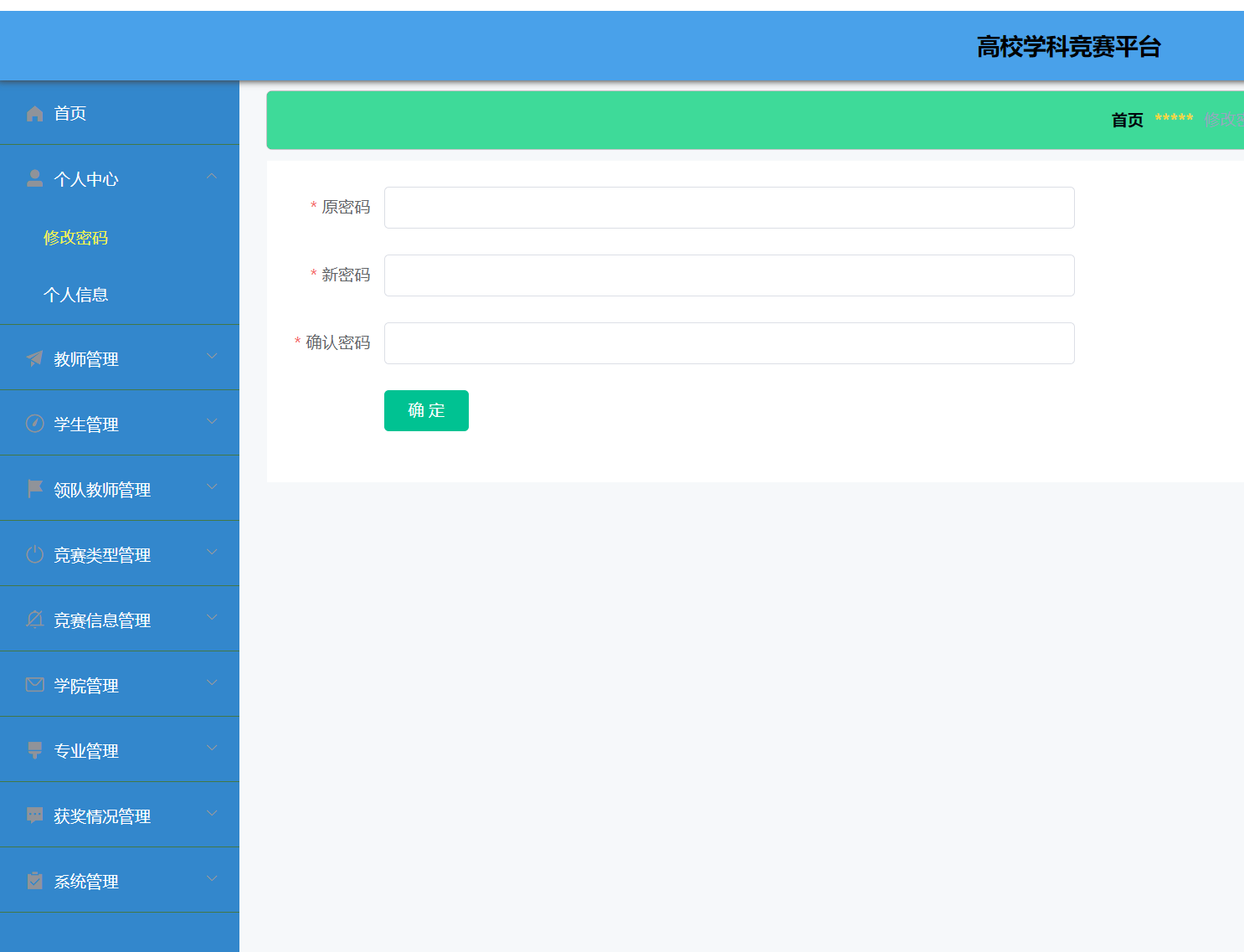
Task: Expand the 学生管理 chevron
Action: click(212, 421)
